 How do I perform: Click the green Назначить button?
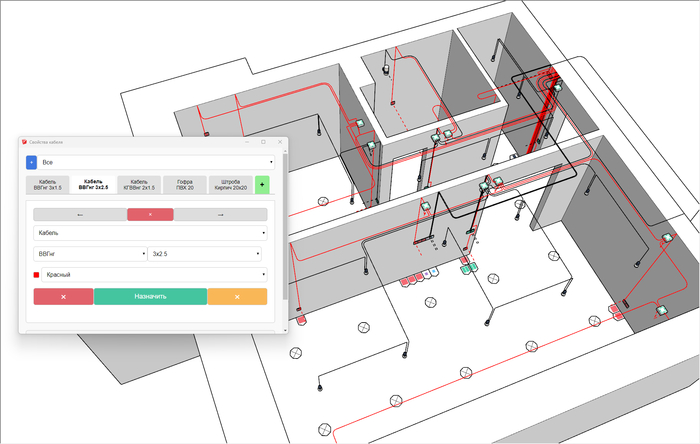150,297
